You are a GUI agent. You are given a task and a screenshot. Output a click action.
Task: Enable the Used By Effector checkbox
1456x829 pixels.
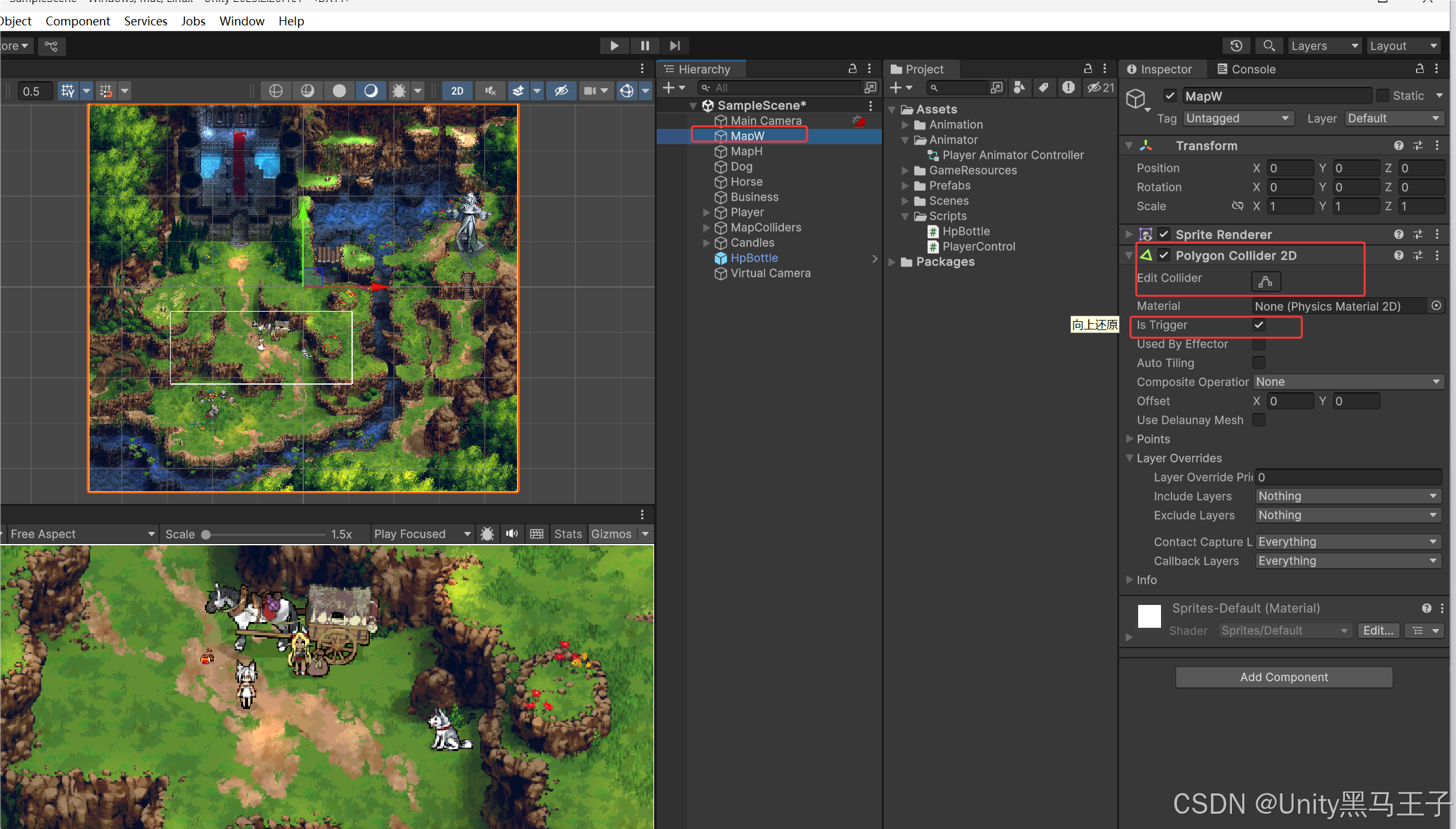pyautogui.click(x=1259, y=344)
